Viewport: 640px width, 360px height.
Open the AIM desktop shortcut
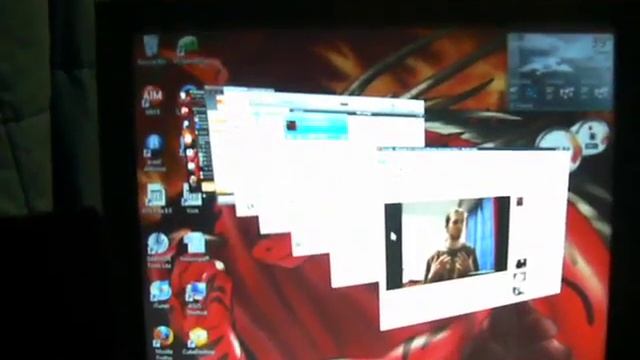coord(152,99)
